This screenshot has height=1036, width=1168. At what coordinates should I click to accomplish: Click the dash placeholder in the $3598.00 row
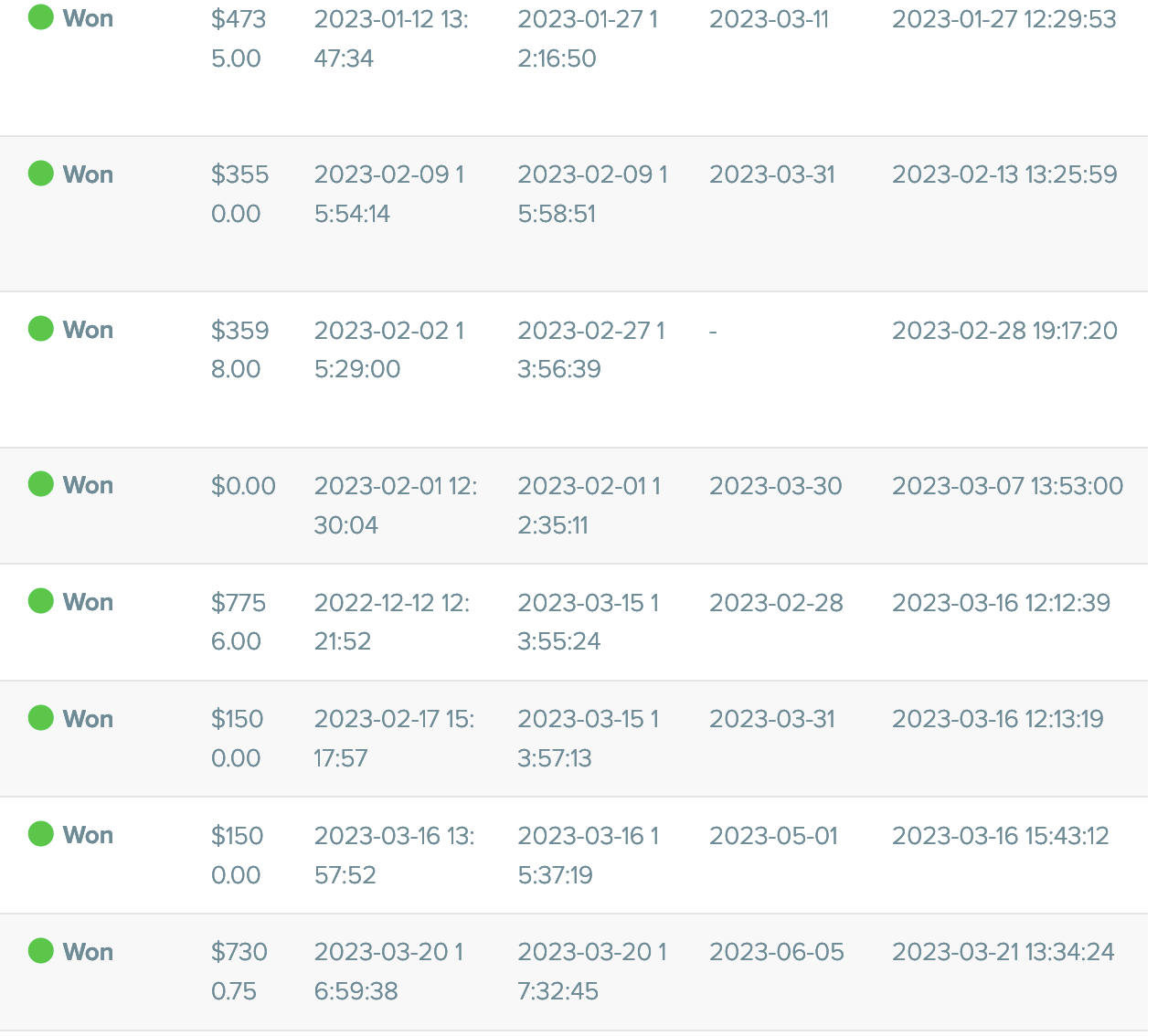(x=713, y=331)
